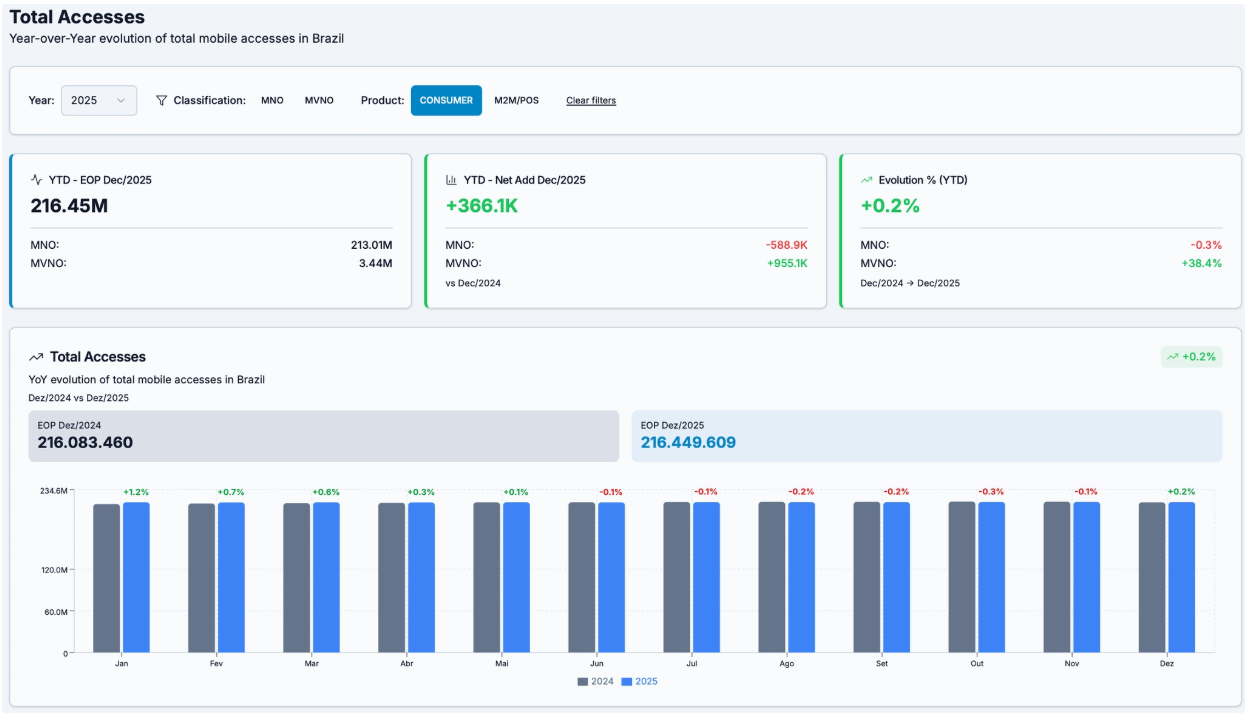Click the blue 2025 bar for Jun

coord(611,577)
